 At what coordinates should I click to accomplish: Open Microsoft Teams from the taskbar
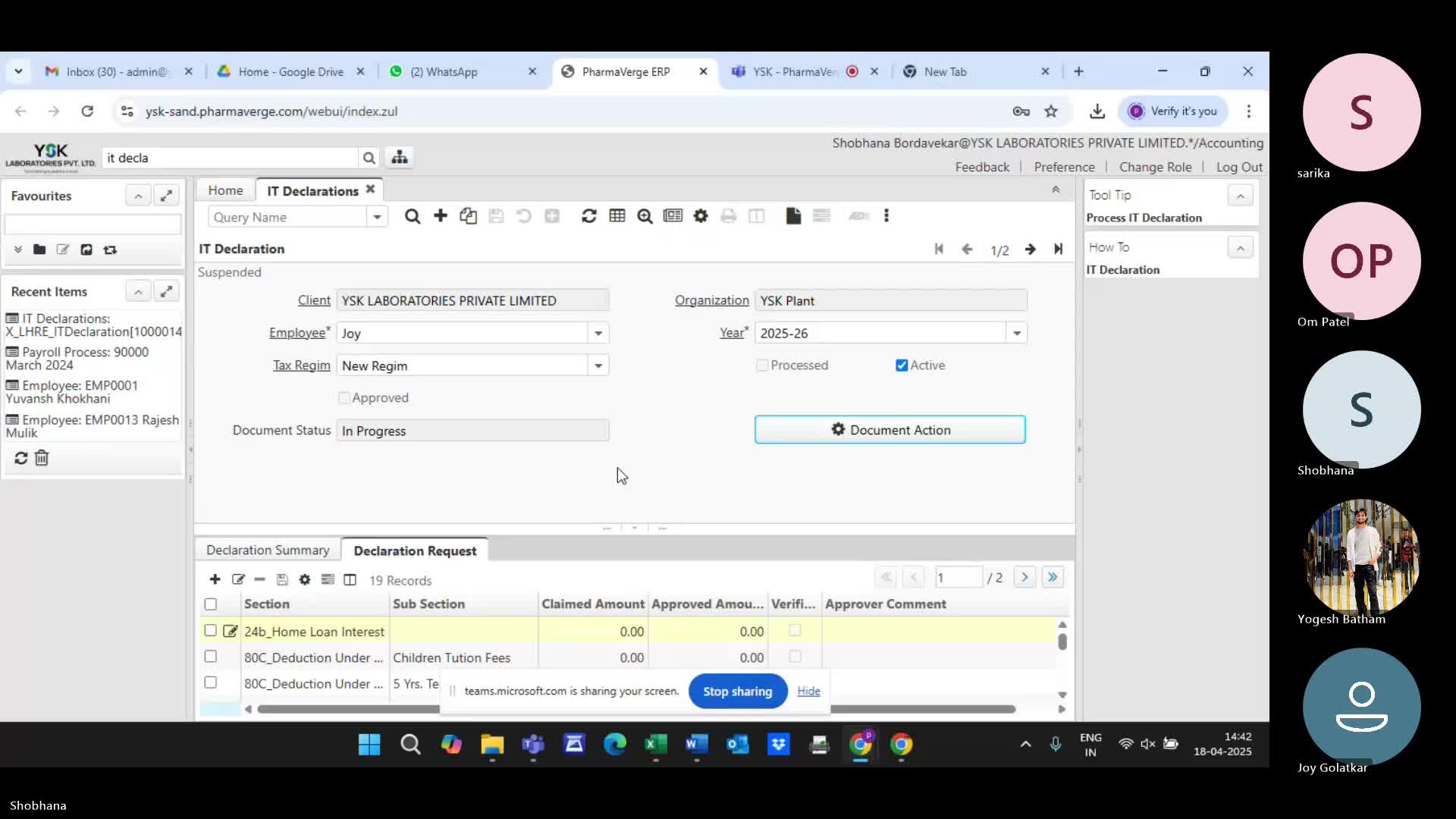pos(533,745)
